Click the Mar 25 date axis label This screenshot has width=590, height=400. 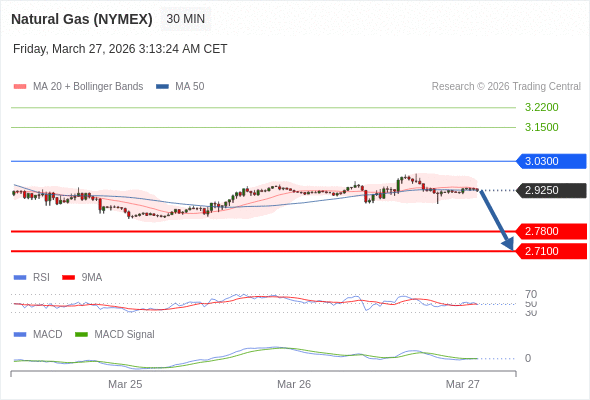point(125,384)
